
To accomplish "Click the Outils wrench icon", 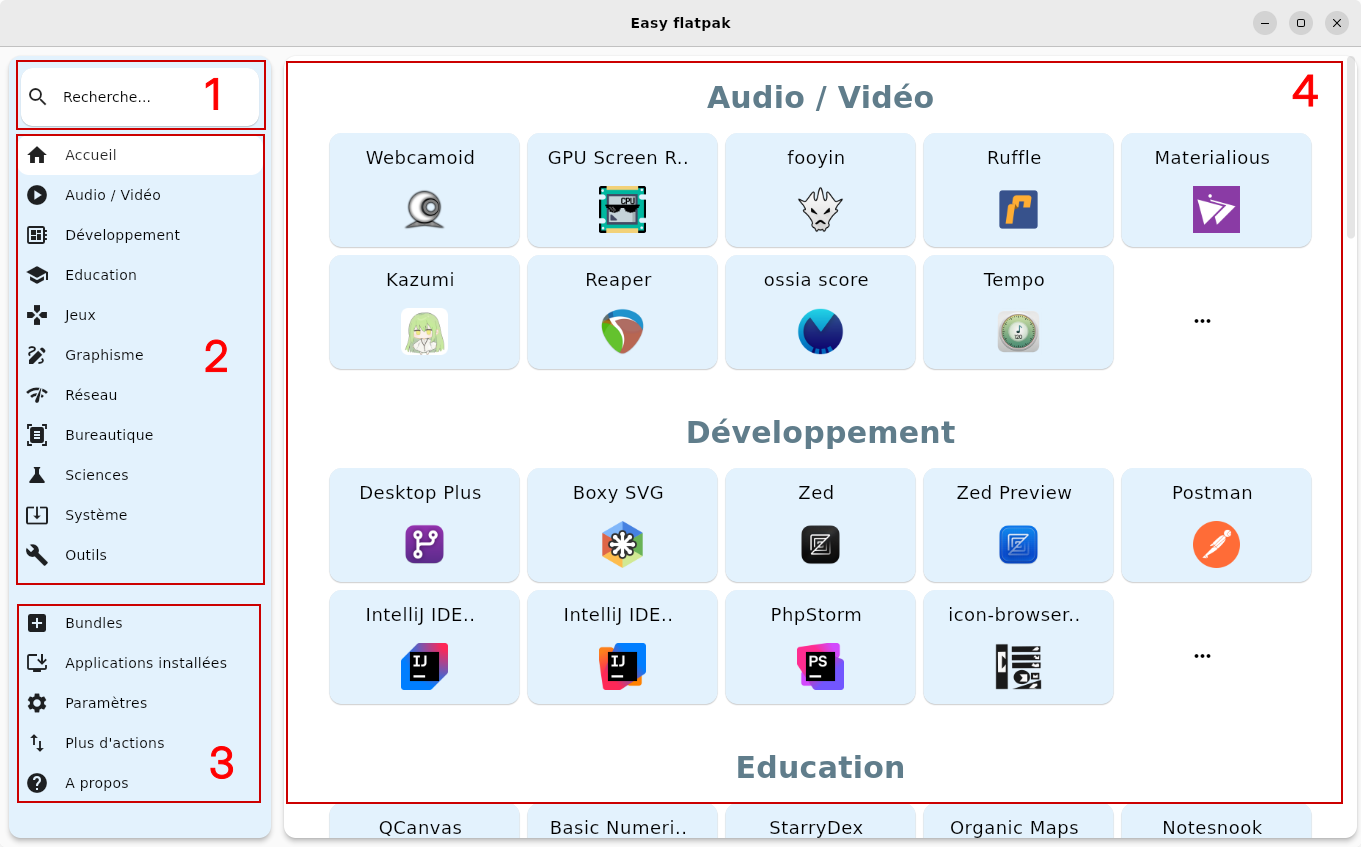I will pyautogui.click(x=37, y=555).
